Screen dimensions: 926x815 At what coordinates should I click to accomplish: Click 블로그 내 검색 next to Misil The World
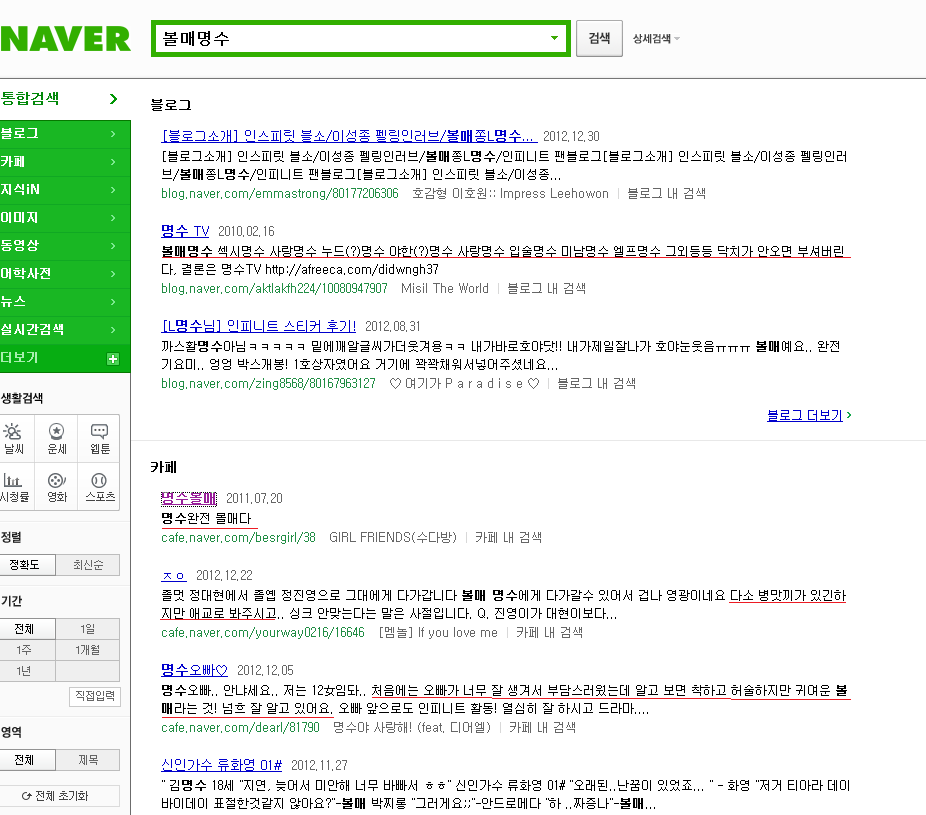click(x=546, y=289)
